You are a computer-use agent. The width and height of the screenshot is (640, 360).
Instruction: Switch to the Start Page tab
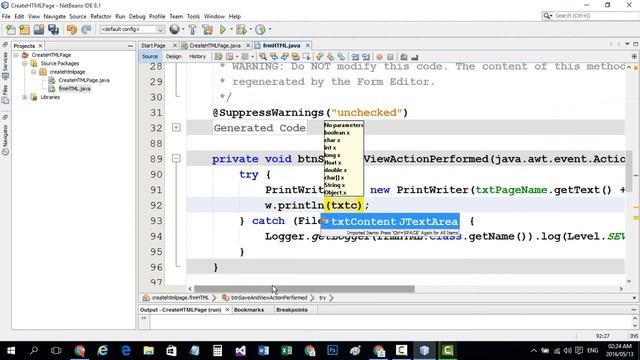coord(153,45)
